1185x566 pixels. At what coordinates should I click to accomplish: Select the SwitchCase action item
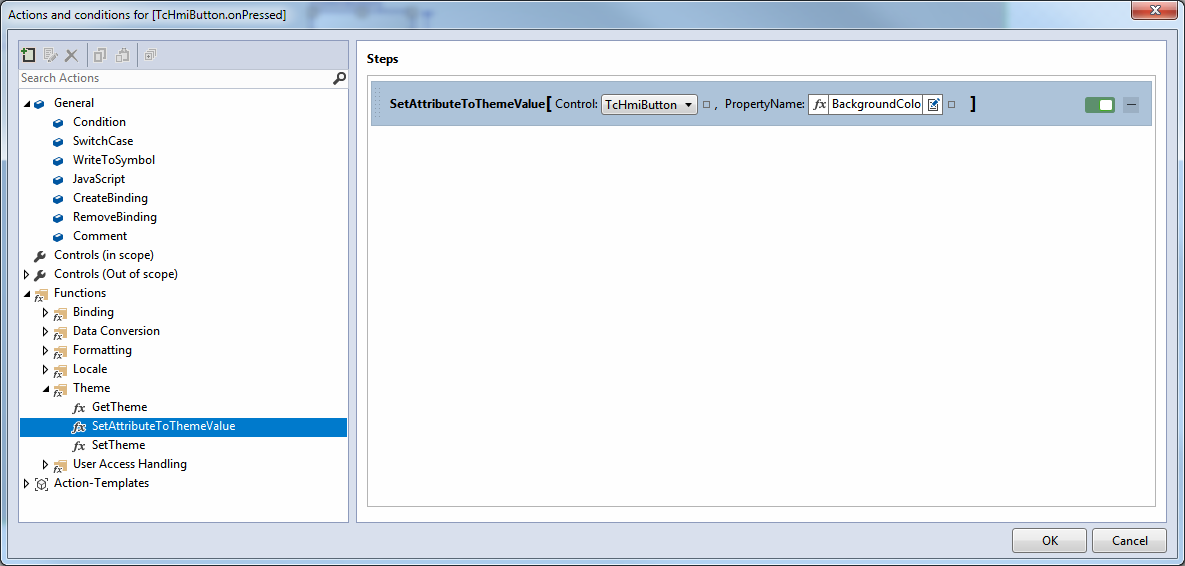click(103, 141)
